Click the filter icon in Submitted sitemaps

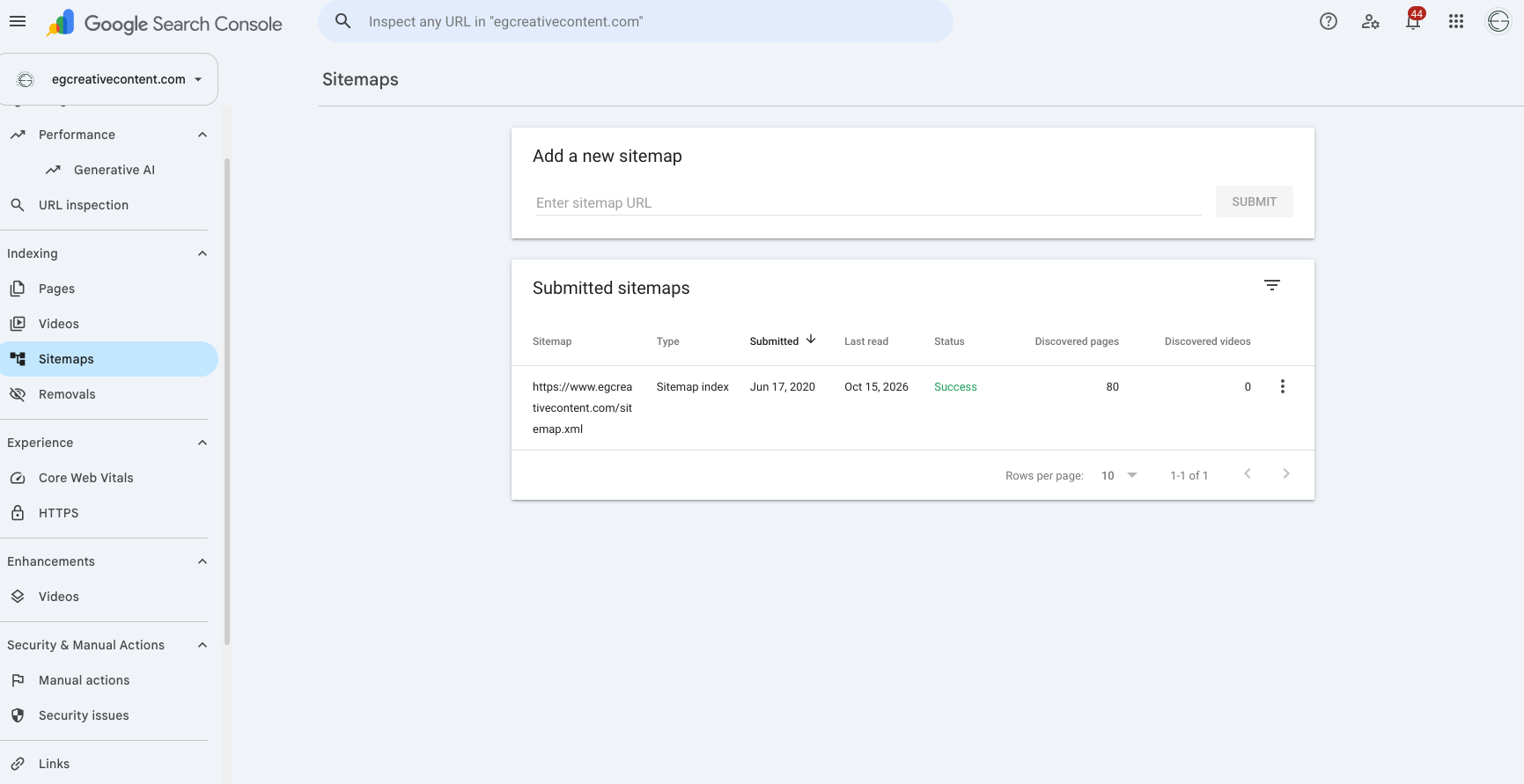coord(1272,285)
